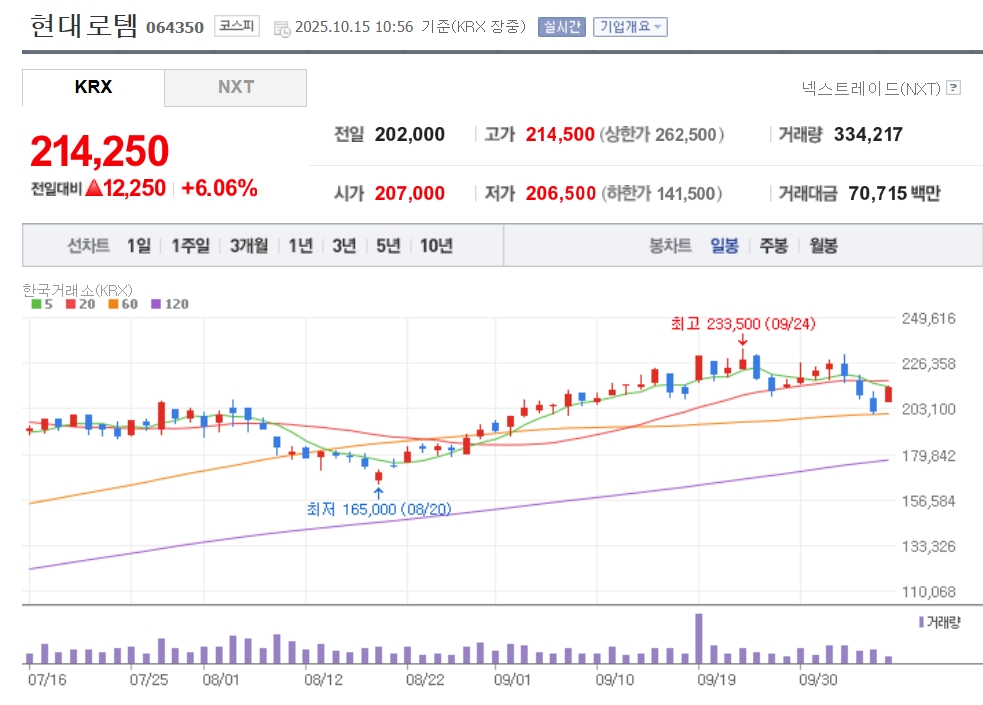
Task: Select the 일봉 daily candle chart option
Action: pos(724,246)
